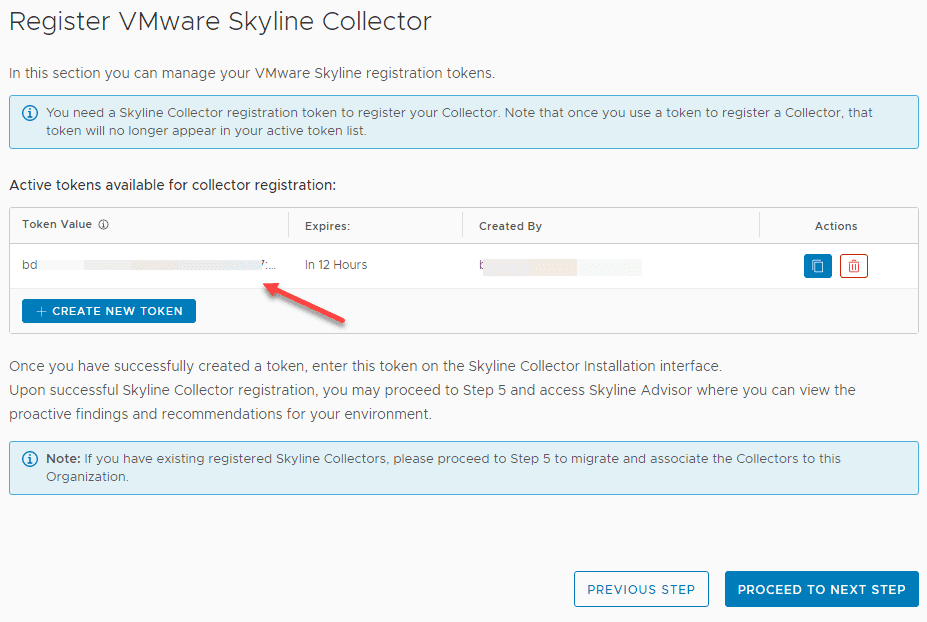Click the info icon beside Note text
This screenshot has height=622, width=927.
tap(30, 459)
